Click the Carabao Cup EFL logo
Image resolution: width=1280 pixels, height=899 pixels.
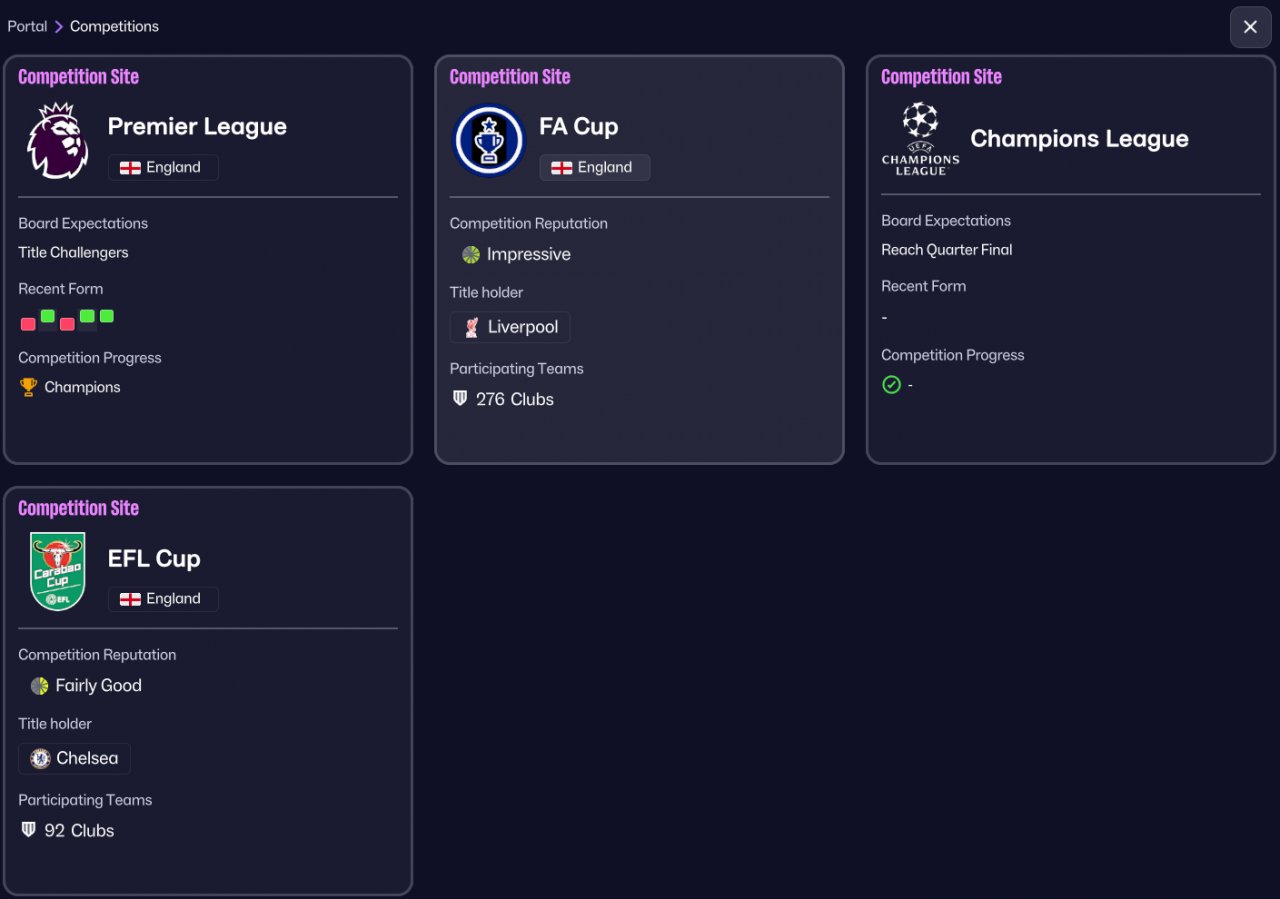point(58,572)
